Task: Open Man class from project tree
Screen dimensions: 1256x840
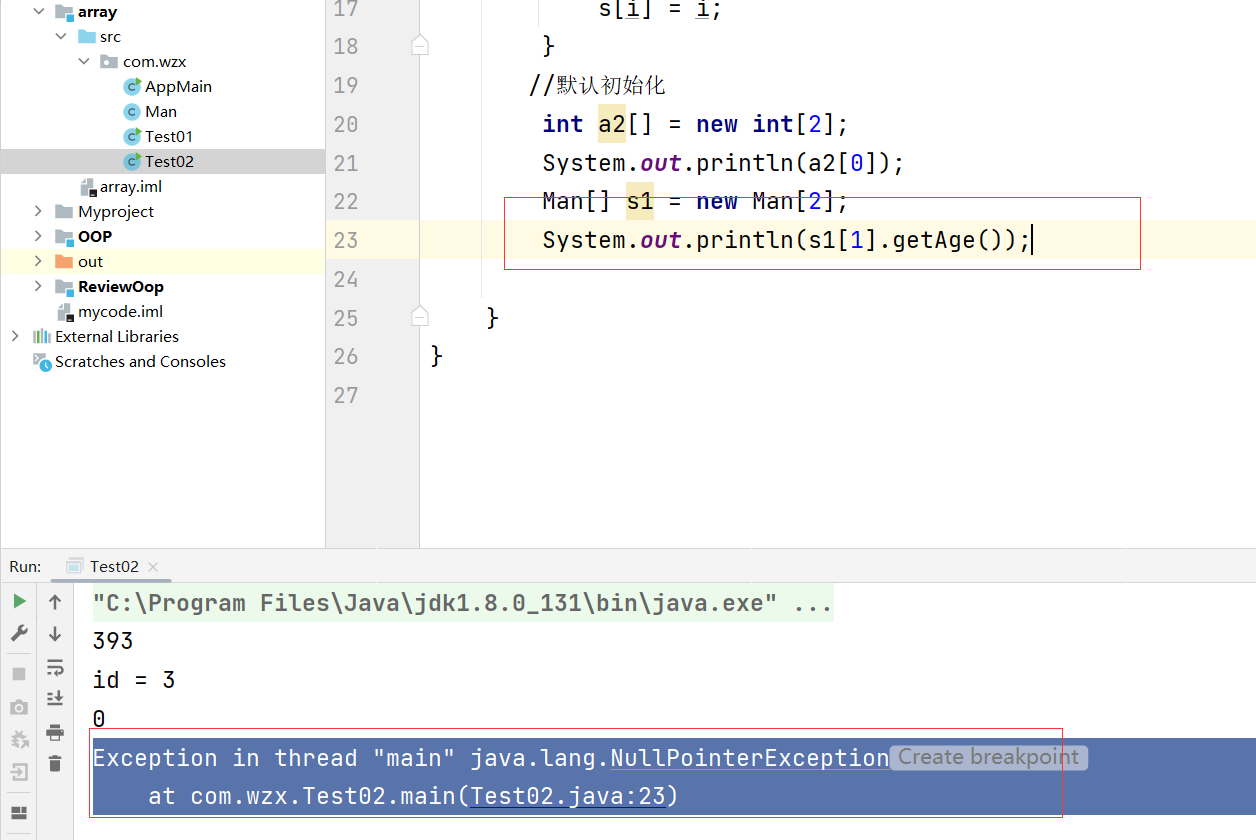Action: click(x=161, y=111)
